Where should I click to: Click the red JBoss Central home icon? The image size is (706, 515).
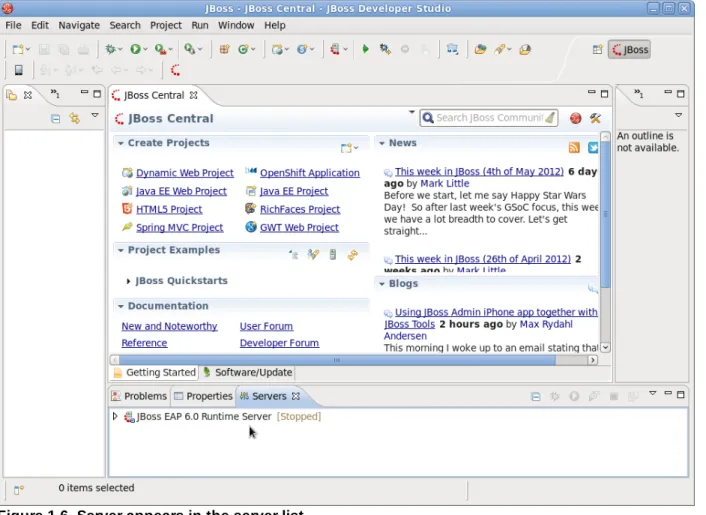575,118
